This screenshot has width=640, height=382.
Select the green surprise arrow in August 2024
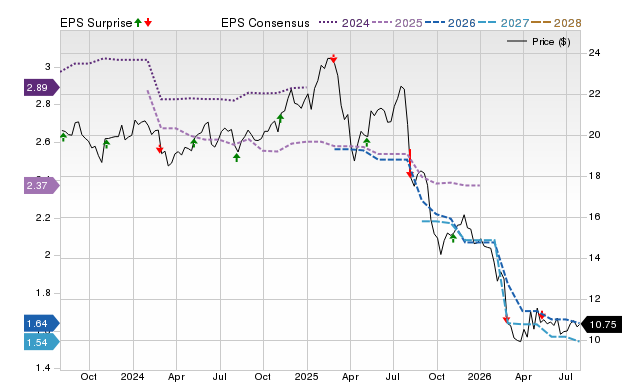pos(237,157)
